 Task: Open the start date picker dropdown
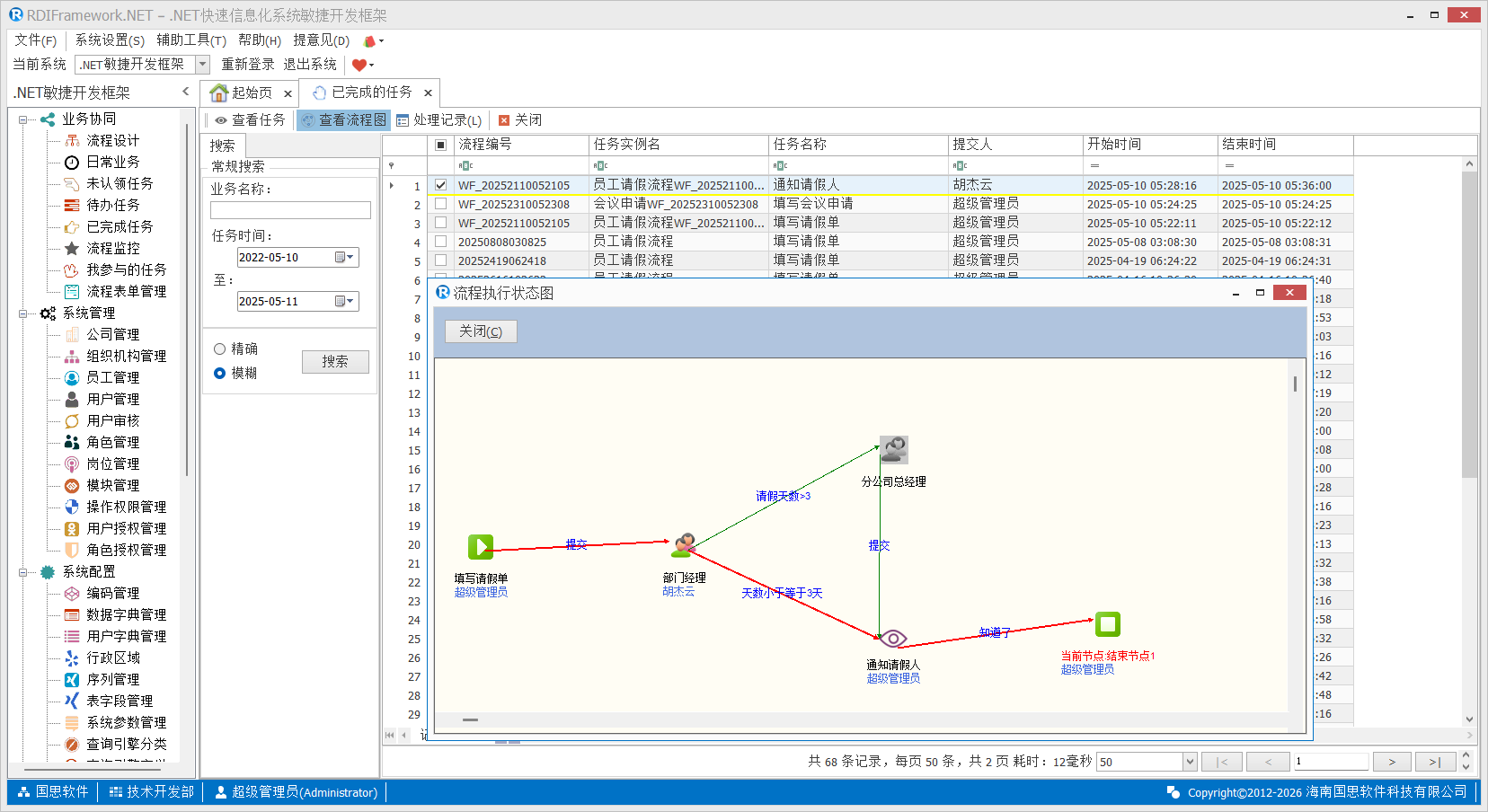pos(346,258)
